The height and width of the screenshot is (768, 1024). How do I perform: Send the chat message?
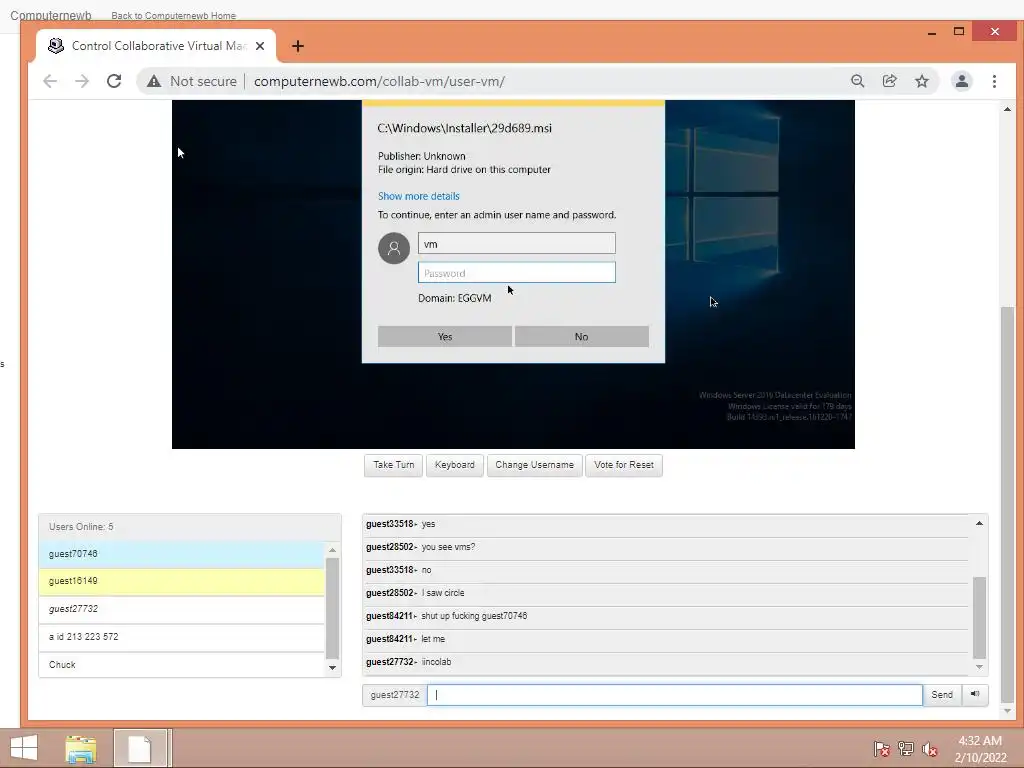click(x=942, y=695)
